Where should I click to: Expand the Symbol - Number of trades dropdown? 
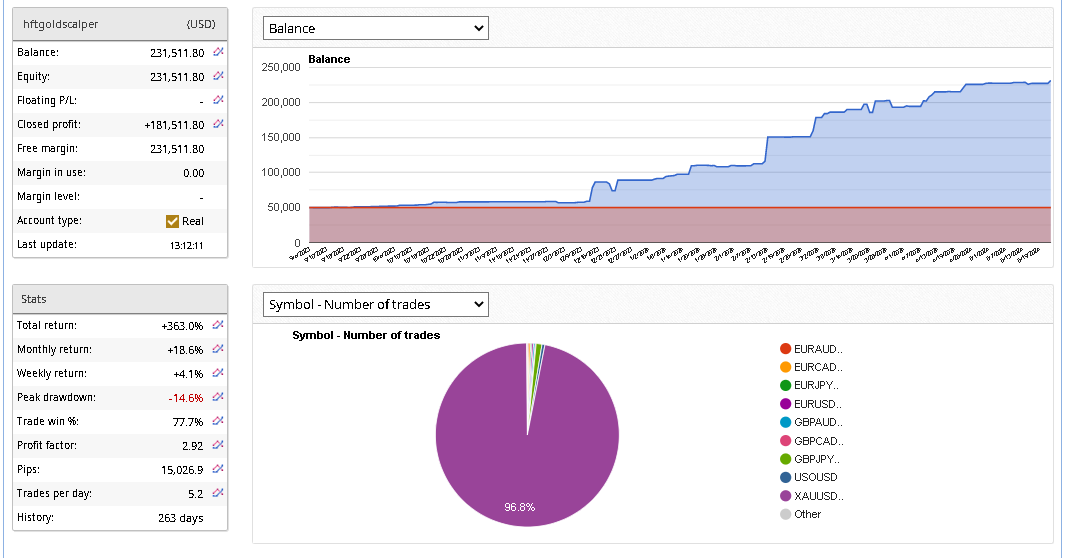(x=375, y=304)
